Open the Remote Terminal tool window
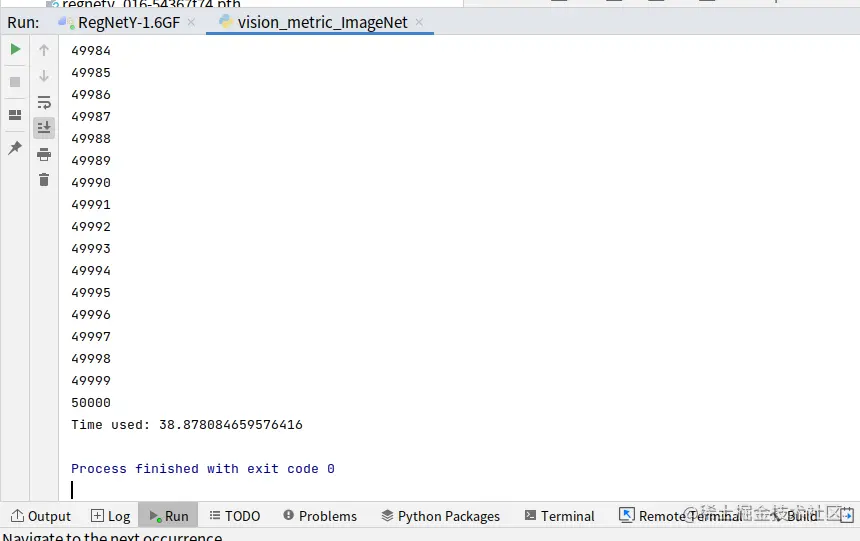This screenshot has height=541, width=860. [681, 516]
